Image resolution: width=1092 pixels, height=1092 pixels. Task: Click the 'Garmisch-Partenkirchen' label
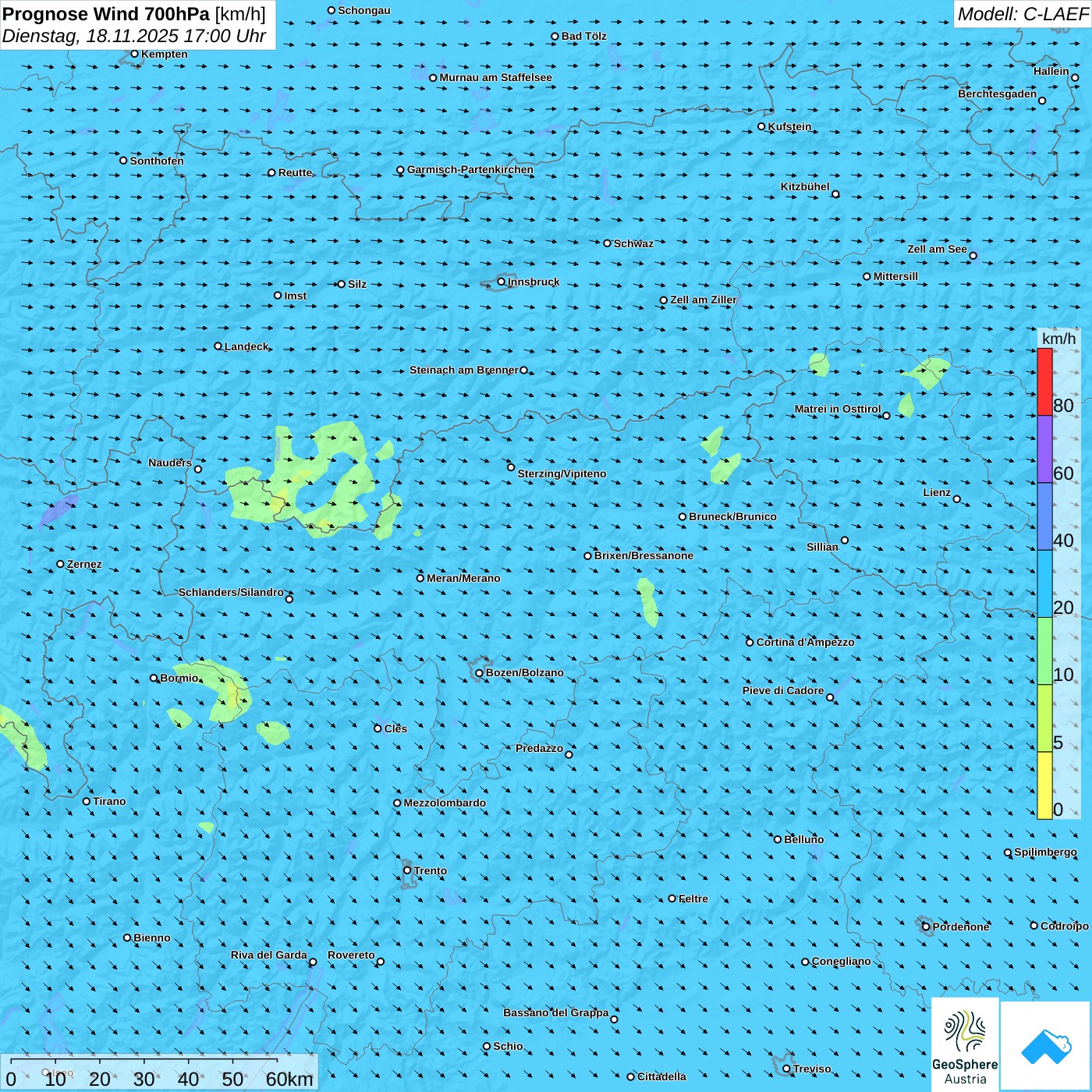pyautogui.click(x=470, y=169)
